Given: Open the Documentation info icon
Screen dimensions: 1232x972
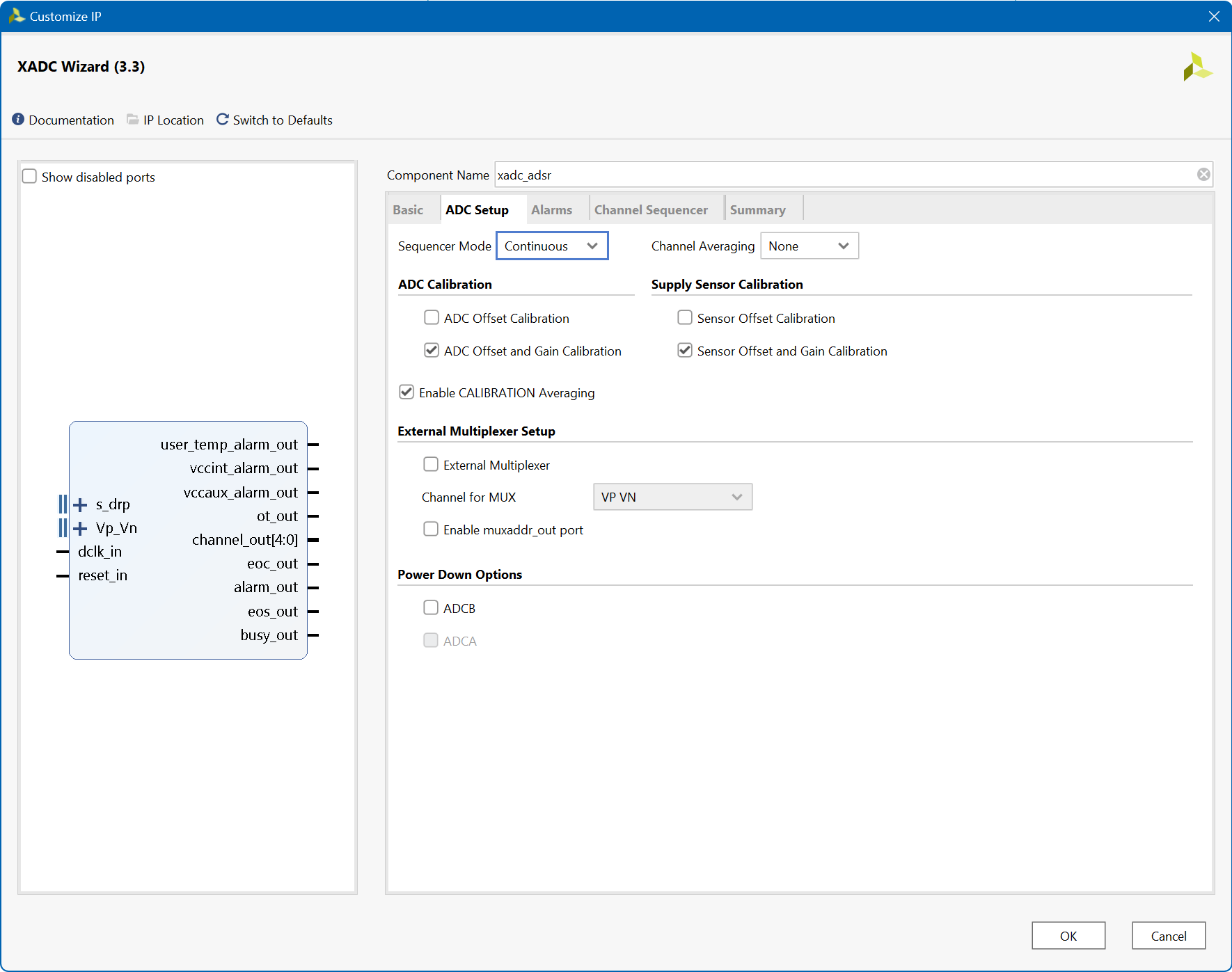Looking at the screenshot, I should (18, 120).
